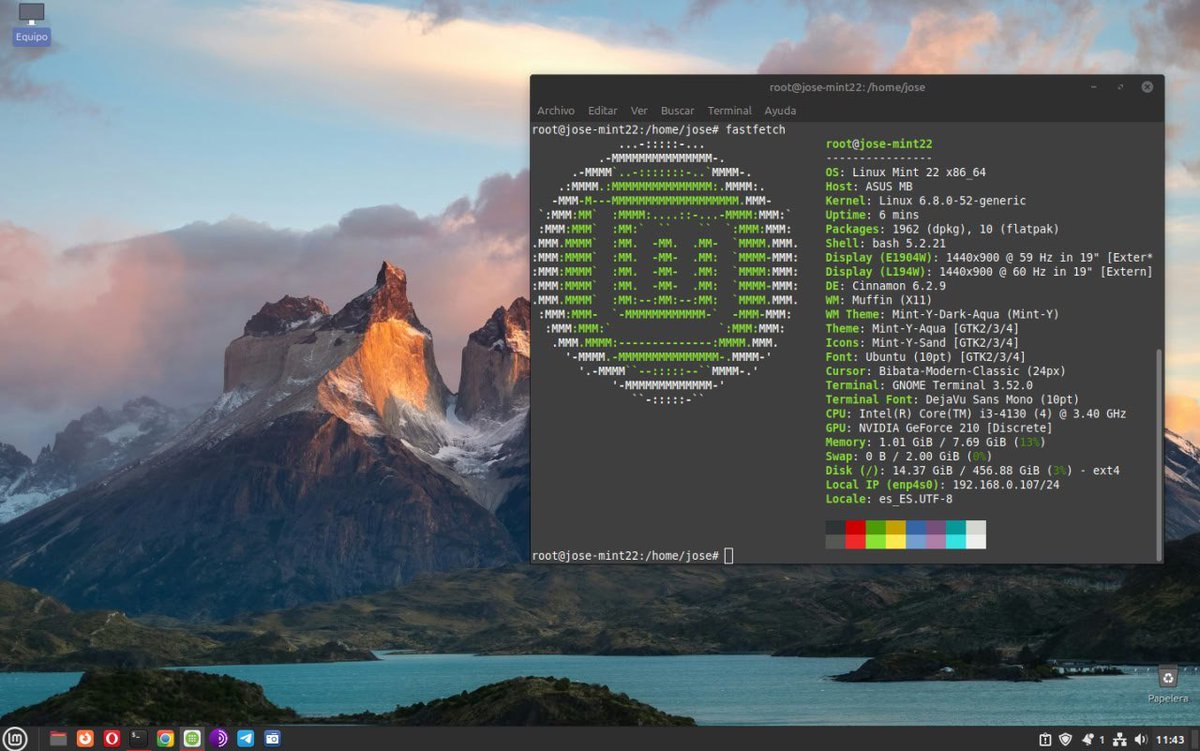Open the Terminal menu in the menu bar

[x=730, y=111]
